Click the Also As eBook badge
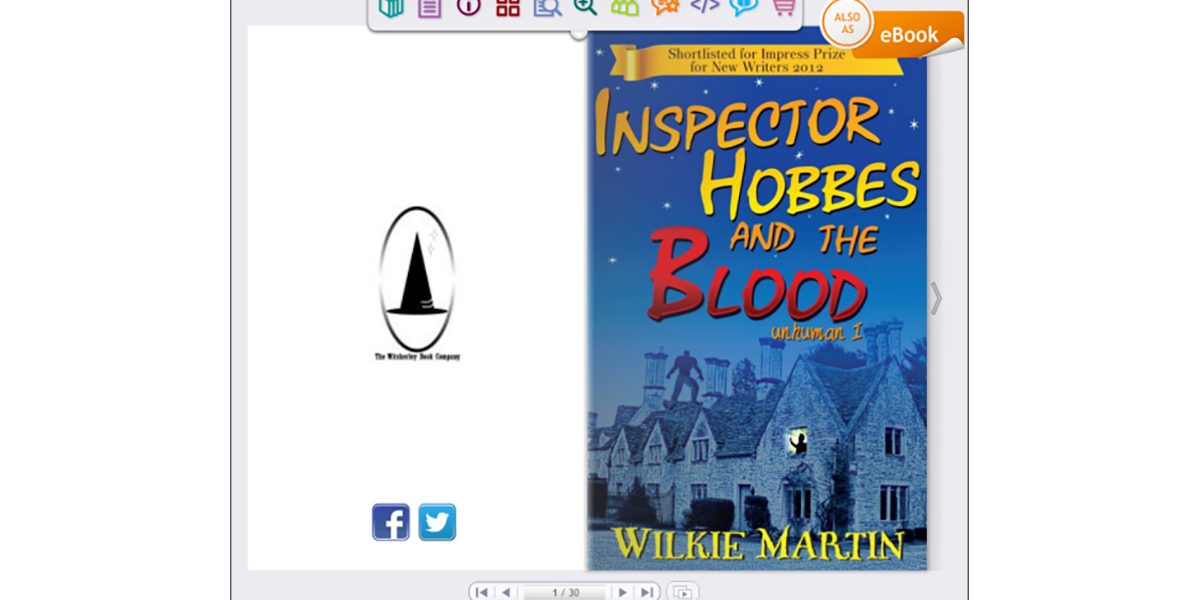This screenshot has width=1200, height=600. click(892, 30)
